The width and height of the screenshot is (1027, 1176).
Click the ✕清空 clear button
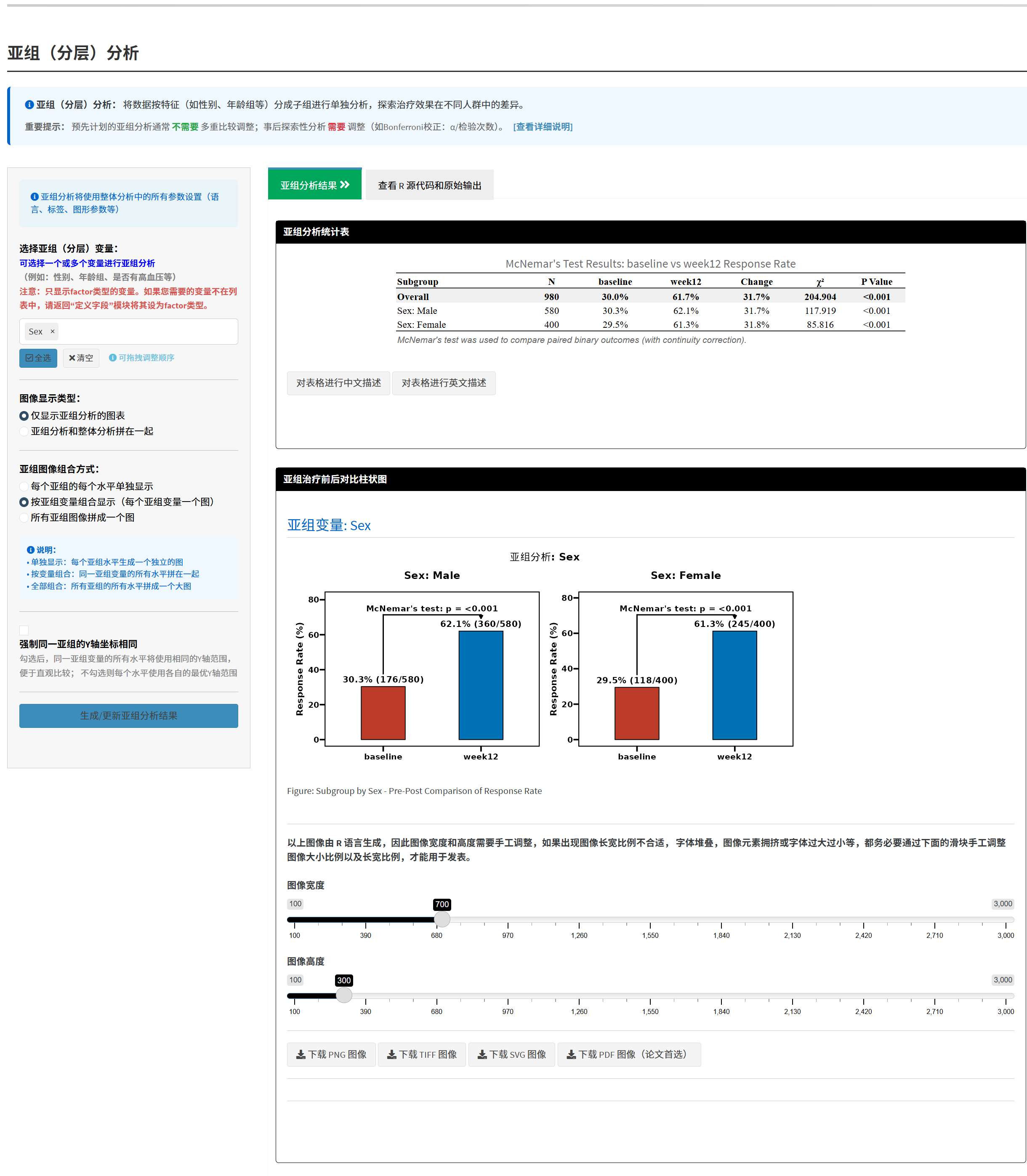81,358
